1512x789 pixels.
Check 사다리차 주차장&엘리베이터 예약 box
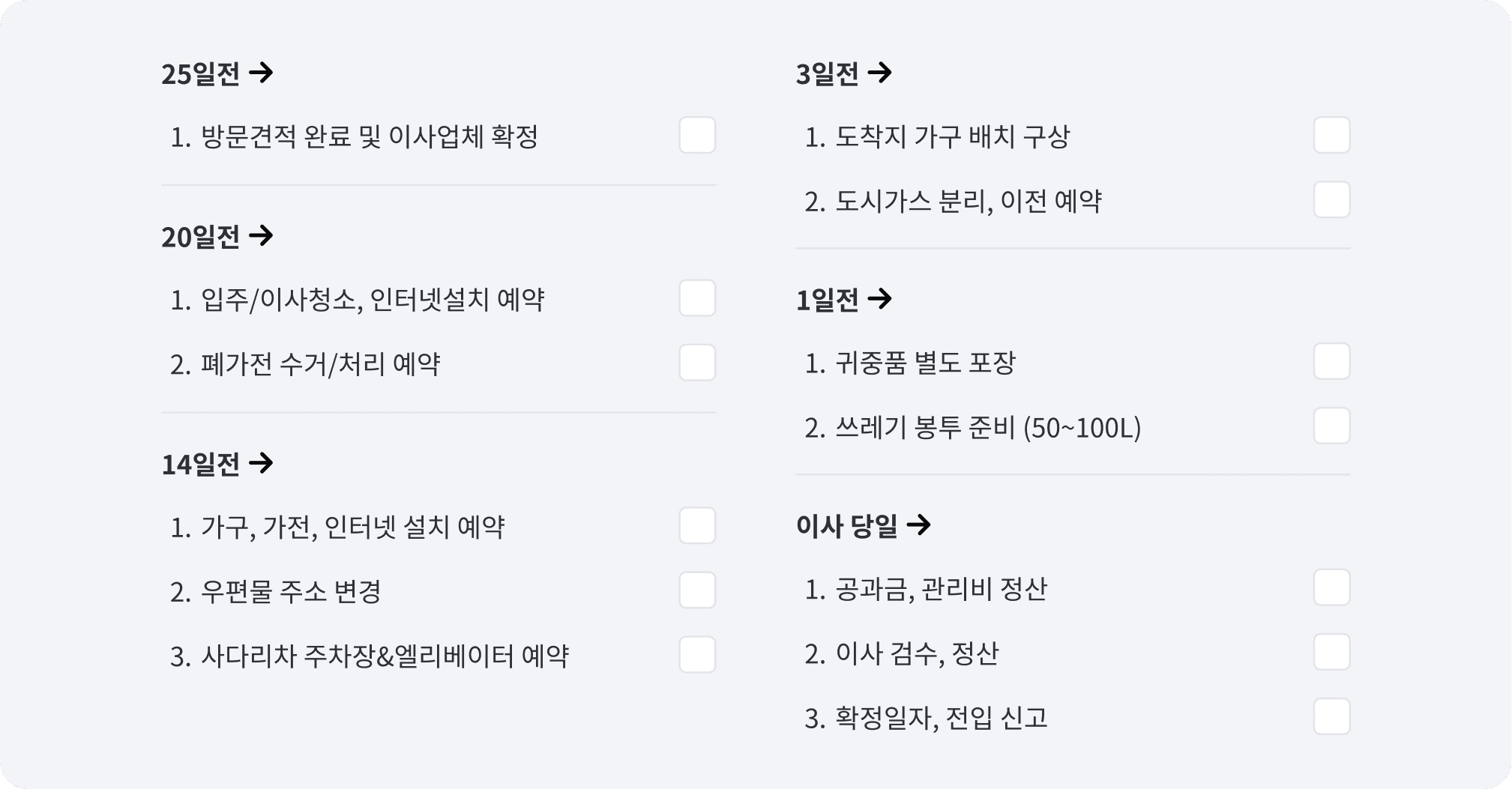tap(697, 655)
